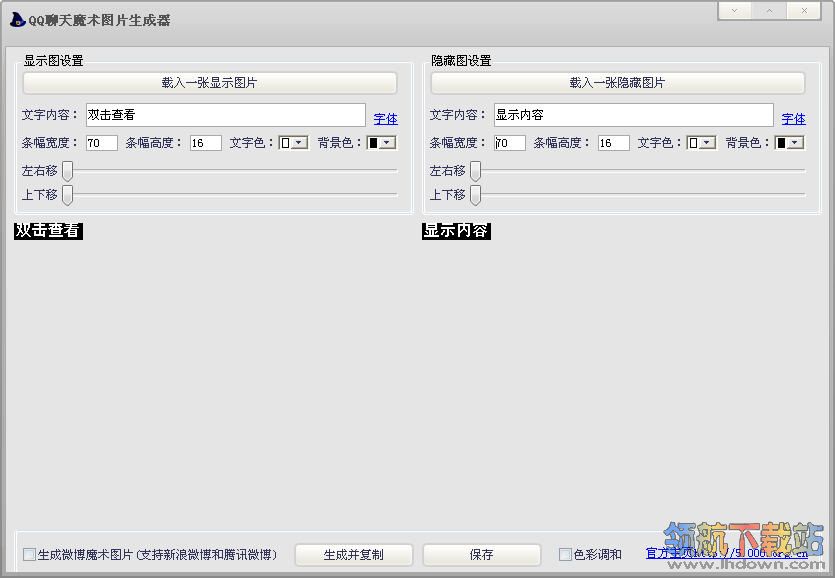835x578 pixels.
Task: Click display left-right move slider thumb
Action: [68, 171]
